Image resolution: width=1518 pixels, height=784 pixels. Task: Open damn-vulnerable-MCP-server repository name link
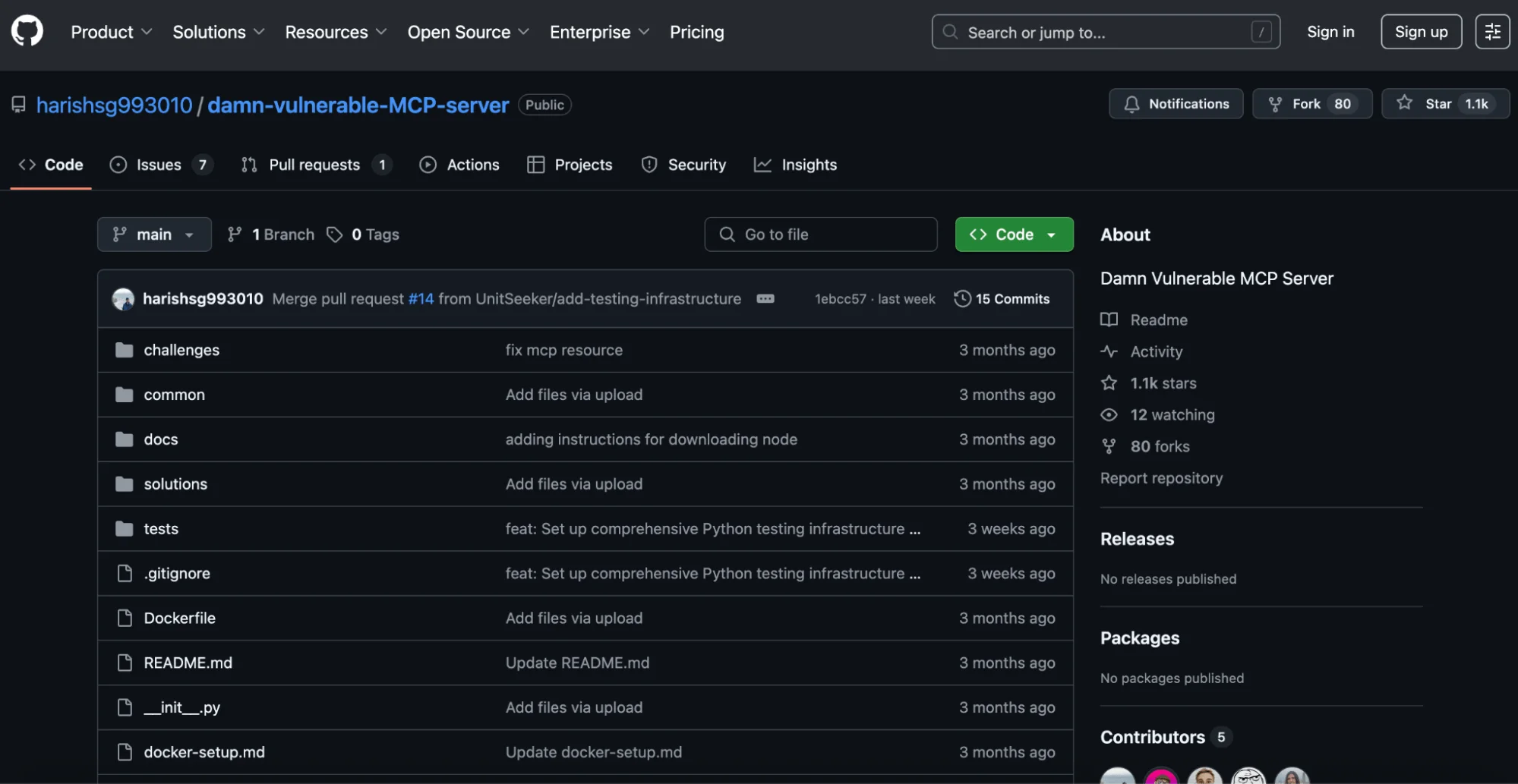point(358,105)
